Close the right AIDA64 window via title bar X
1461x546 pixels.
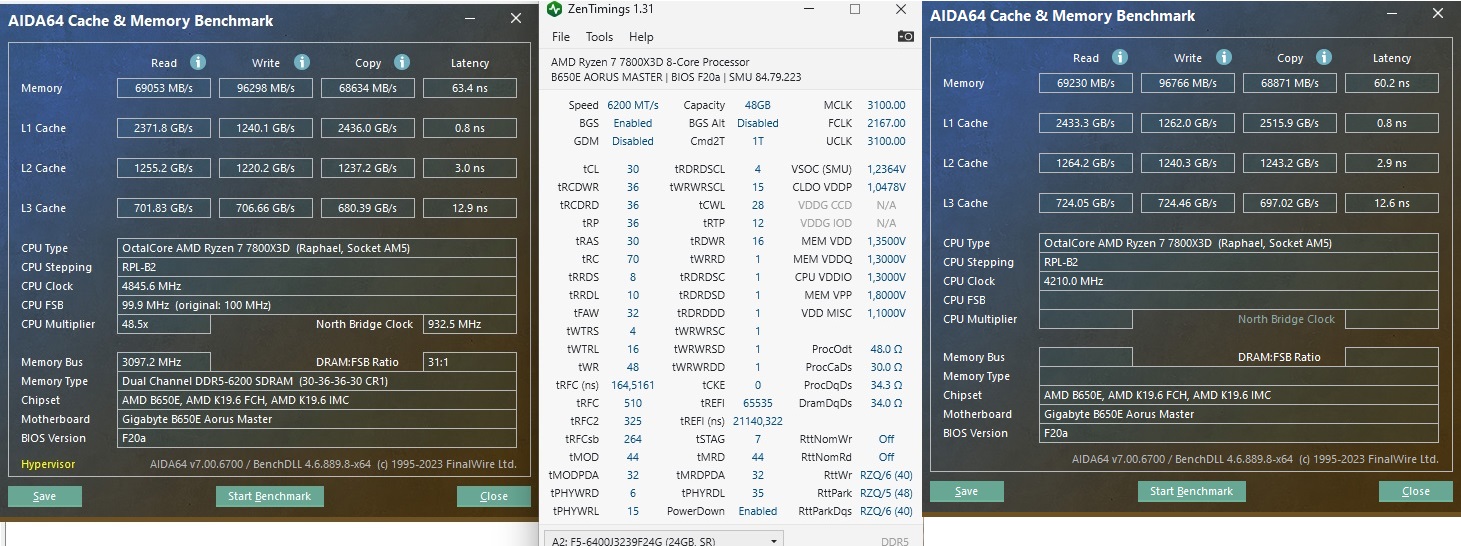click(x=1438, y=13)
